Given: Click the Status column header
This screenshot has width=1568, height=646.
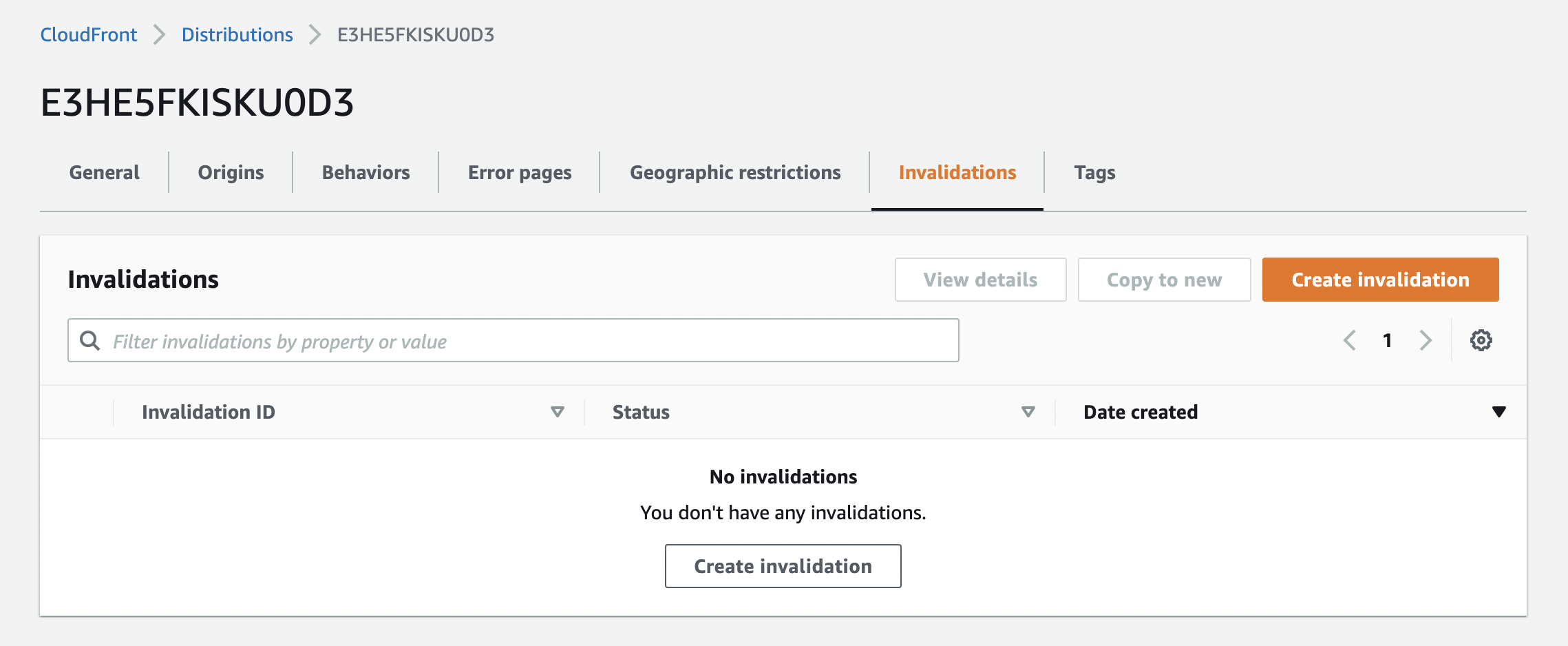Looking at the screenshot, I should coord(641,412).
